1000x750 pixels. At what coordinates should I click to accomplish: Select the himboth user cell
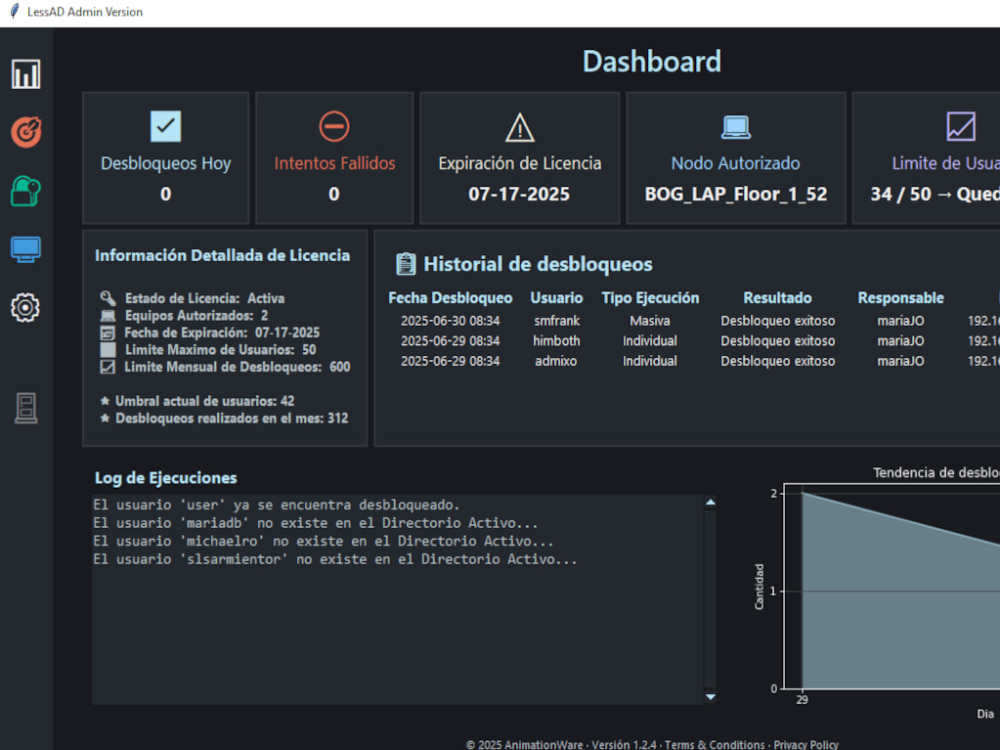[557, 341]
